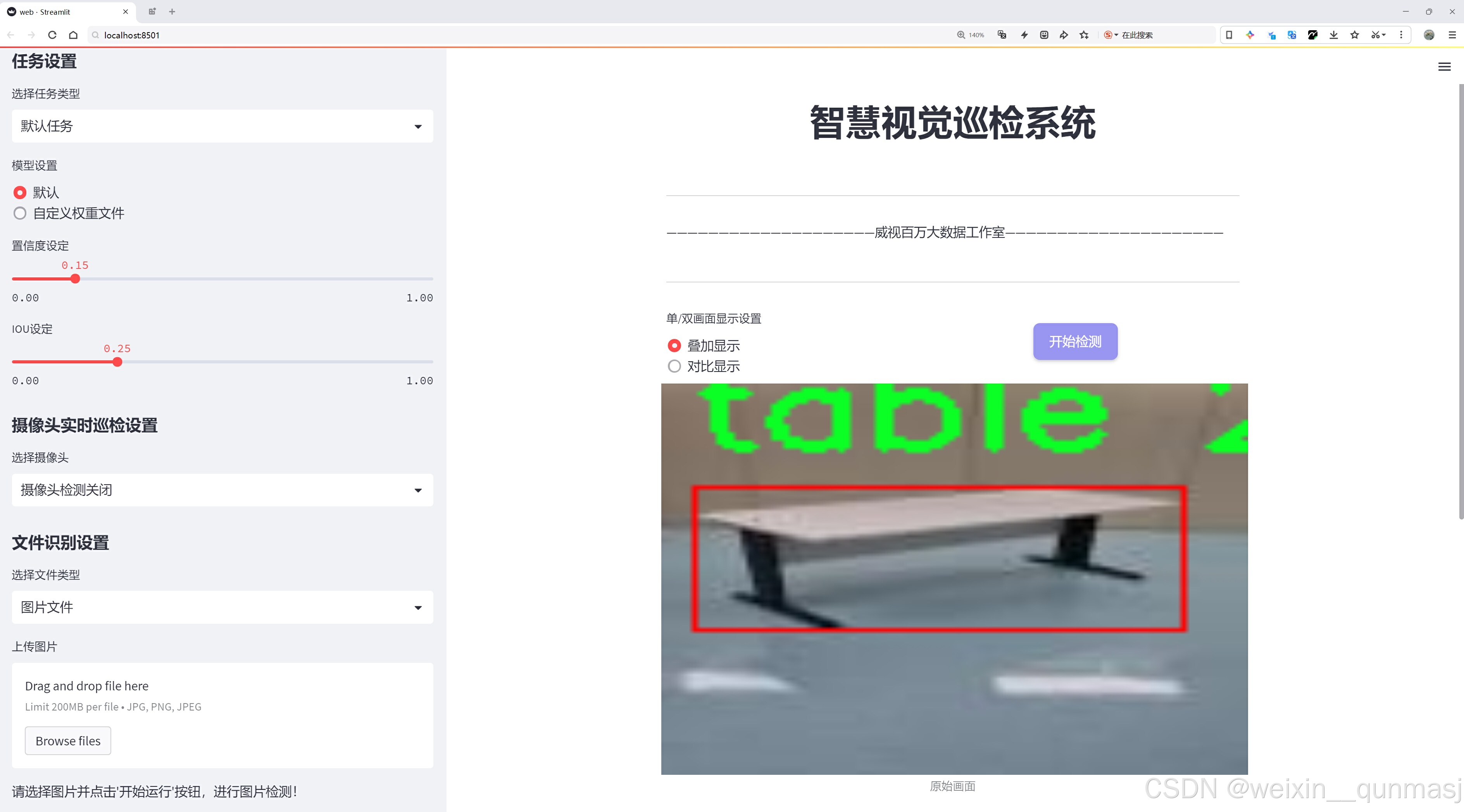Click the translate page icon in address bar

[1002, 35]
